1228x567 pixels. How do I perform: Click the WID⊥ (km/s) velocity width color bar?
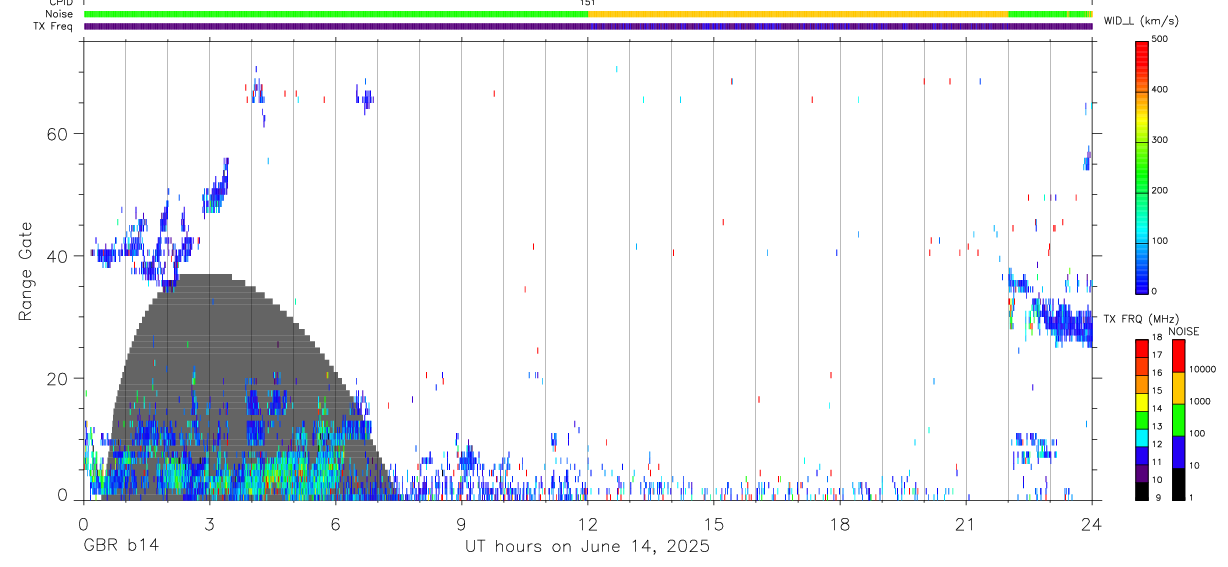coord(1142,166)
